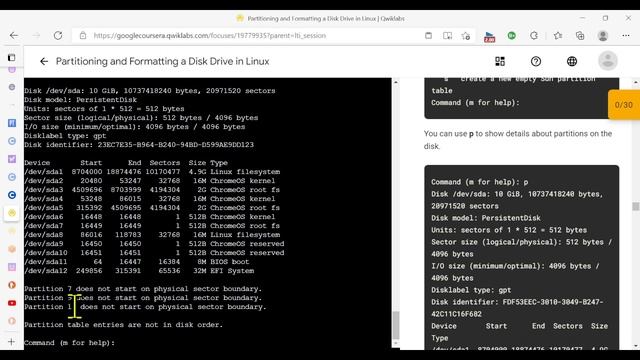640x360 pixels.
Task: Open vertical tabs actions menu icon
Action: pyautogui.click(x=11, y=57)
